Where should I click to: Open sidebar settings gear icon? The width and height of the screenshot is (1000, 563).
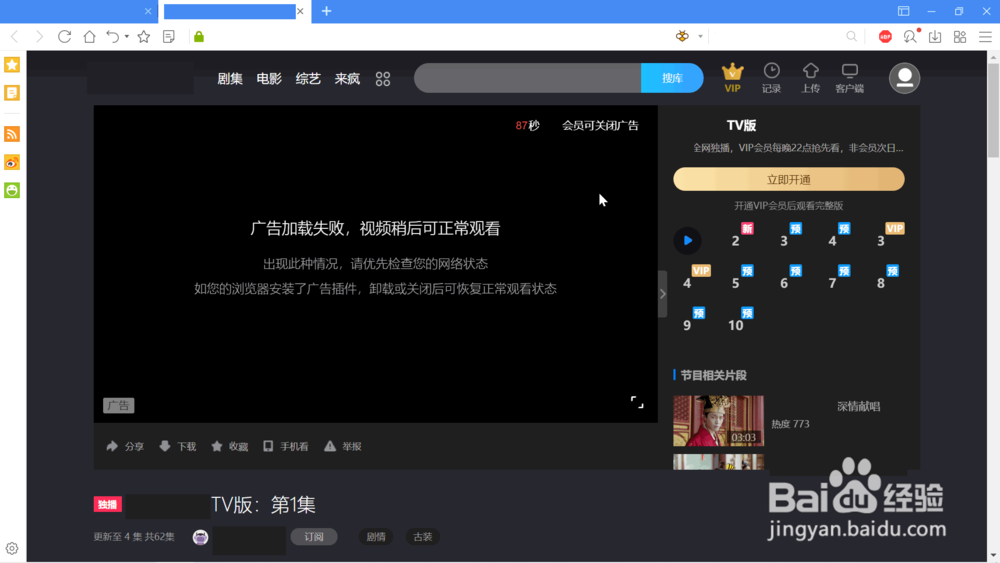(x=12, y=548)
